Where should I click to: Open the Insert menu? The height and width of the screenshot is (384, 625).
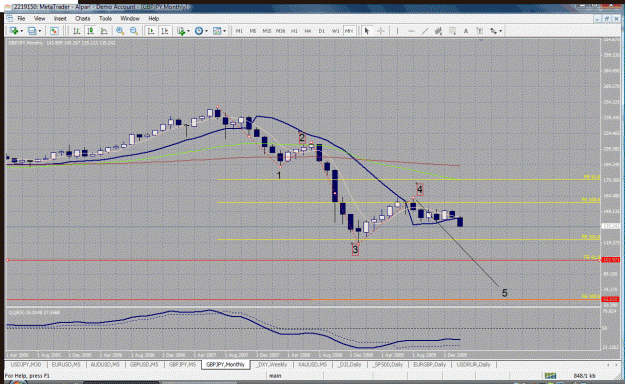click(x=60, y=18)
